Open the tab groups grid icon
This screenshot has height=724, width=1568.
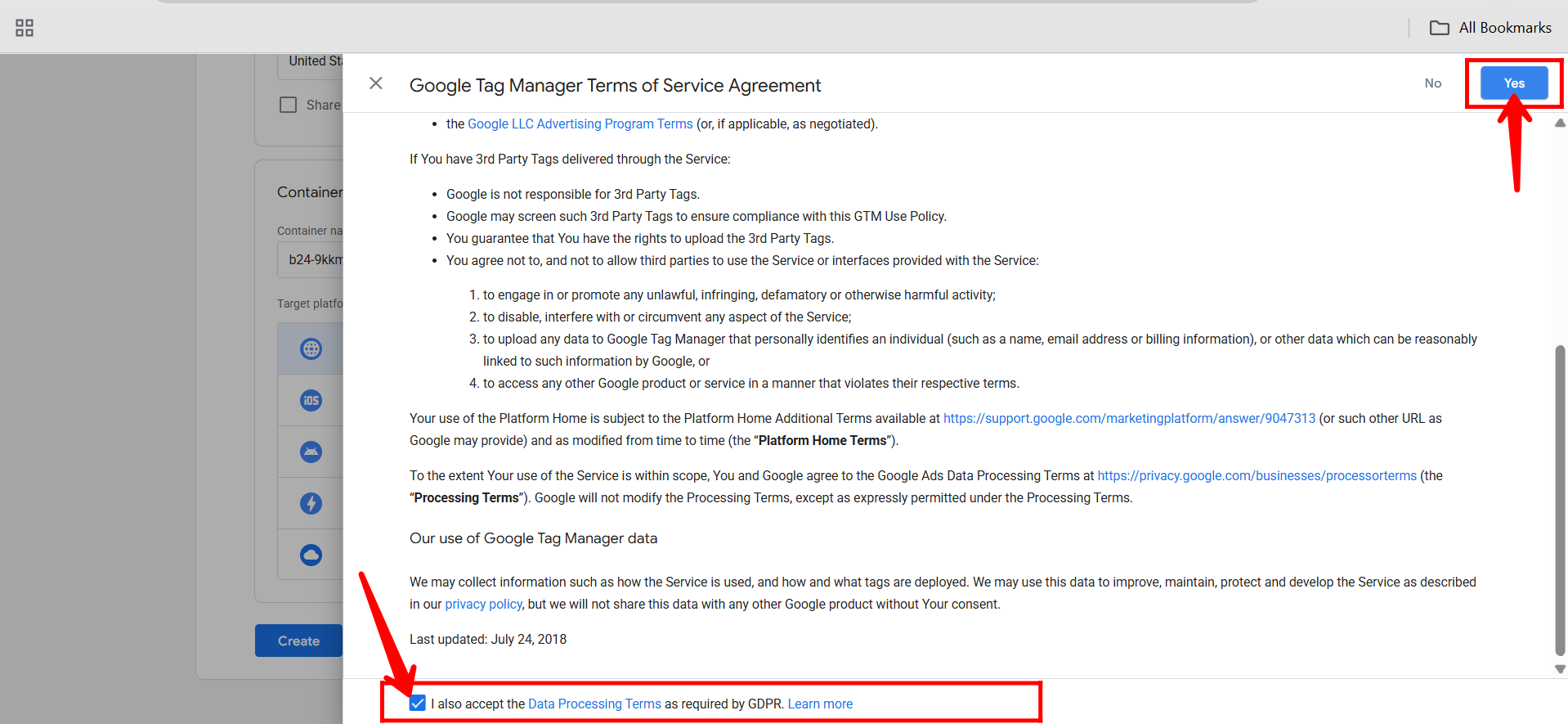[25, 28]
